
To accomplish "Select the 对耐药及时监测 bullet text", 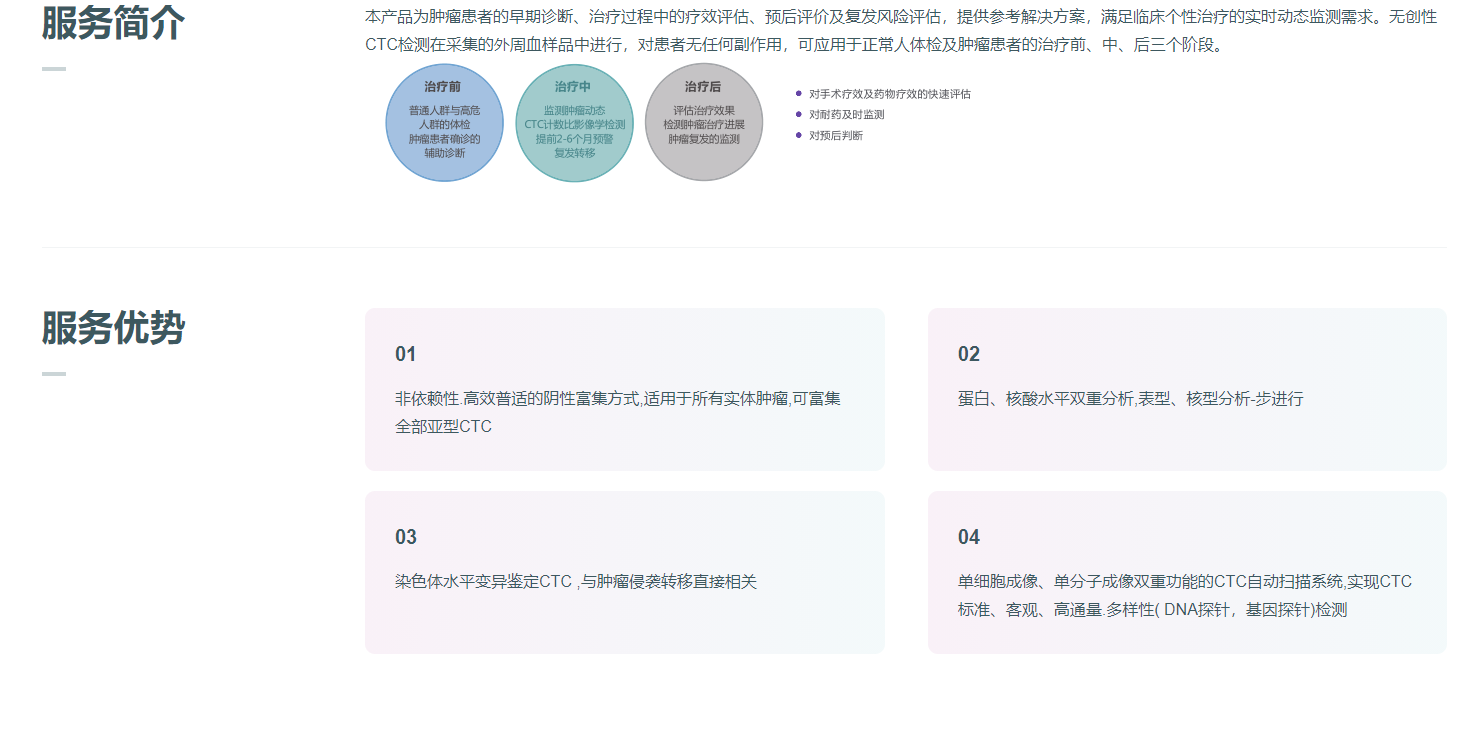I will 846,115.
